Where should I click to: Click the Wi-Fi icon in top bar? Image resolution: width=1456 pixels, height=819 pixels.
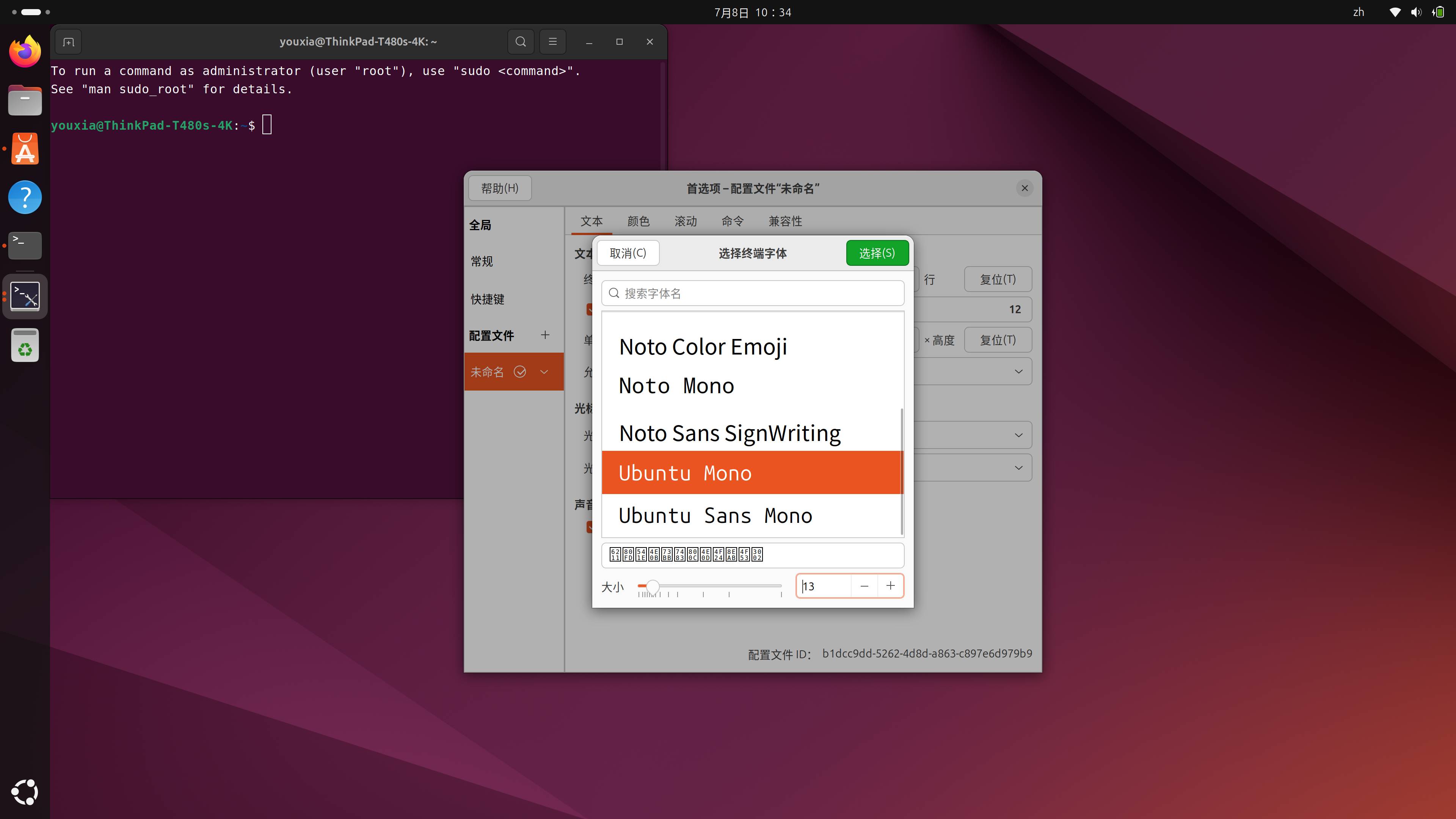click(x=1395, y=12)
